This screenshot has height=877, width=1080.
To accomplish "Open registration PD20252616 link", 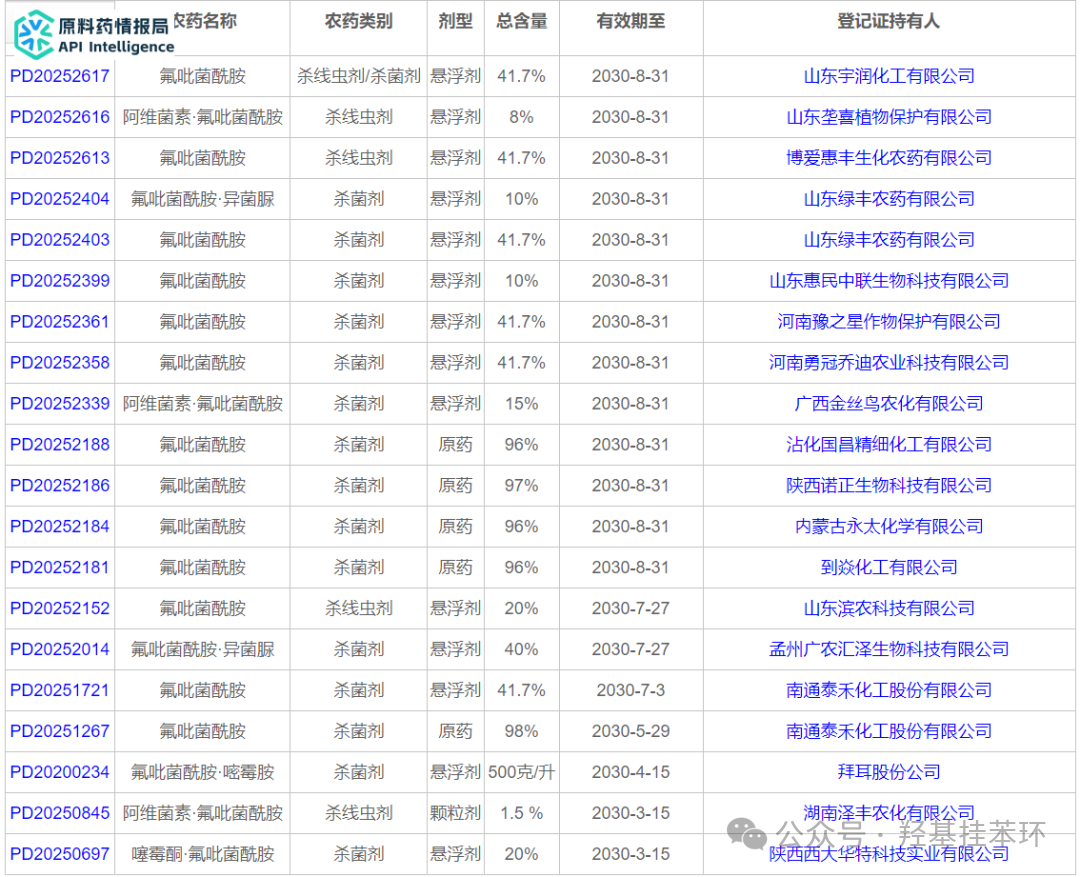I will (x=60, y=117).
